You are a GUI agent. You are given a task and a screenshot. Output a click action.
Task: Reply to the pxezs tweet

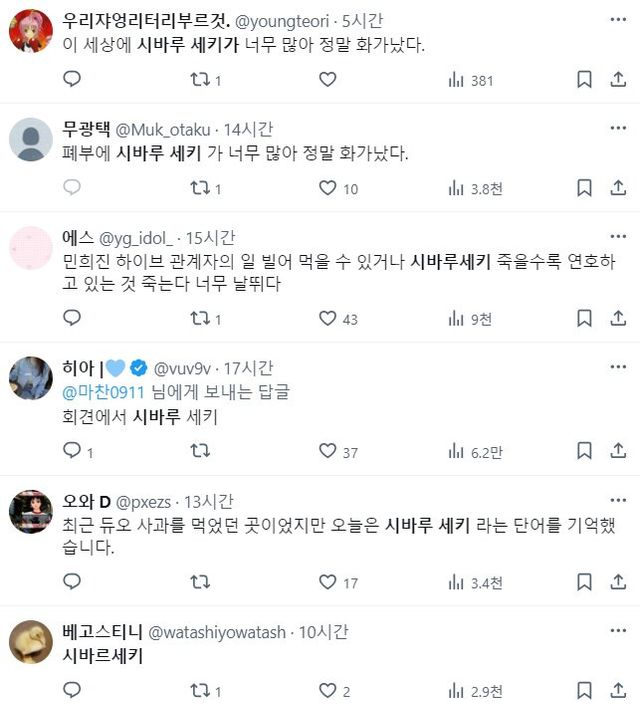(x=71, y=582)
